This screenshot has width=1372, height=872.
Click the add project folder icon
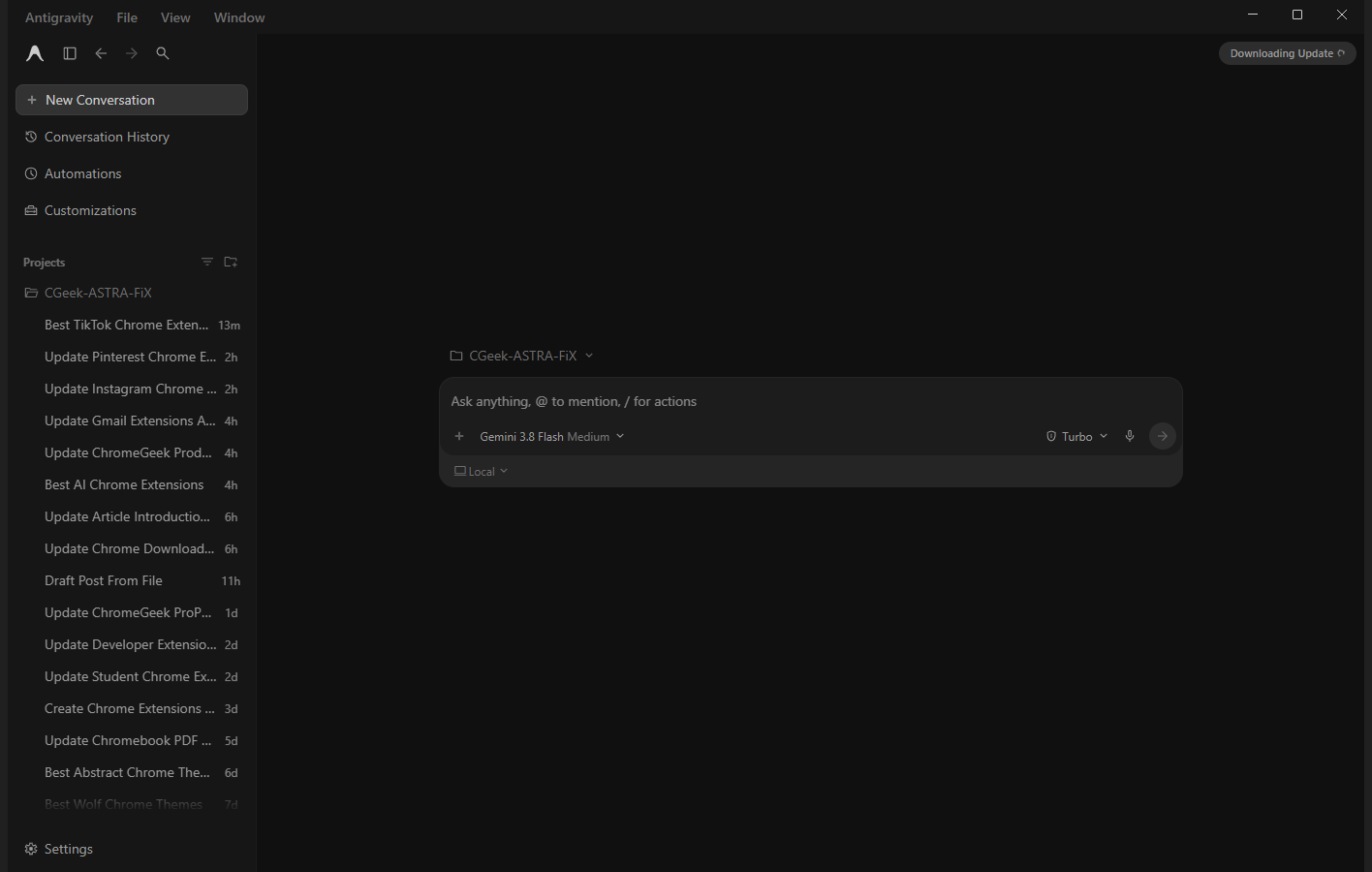231,262
